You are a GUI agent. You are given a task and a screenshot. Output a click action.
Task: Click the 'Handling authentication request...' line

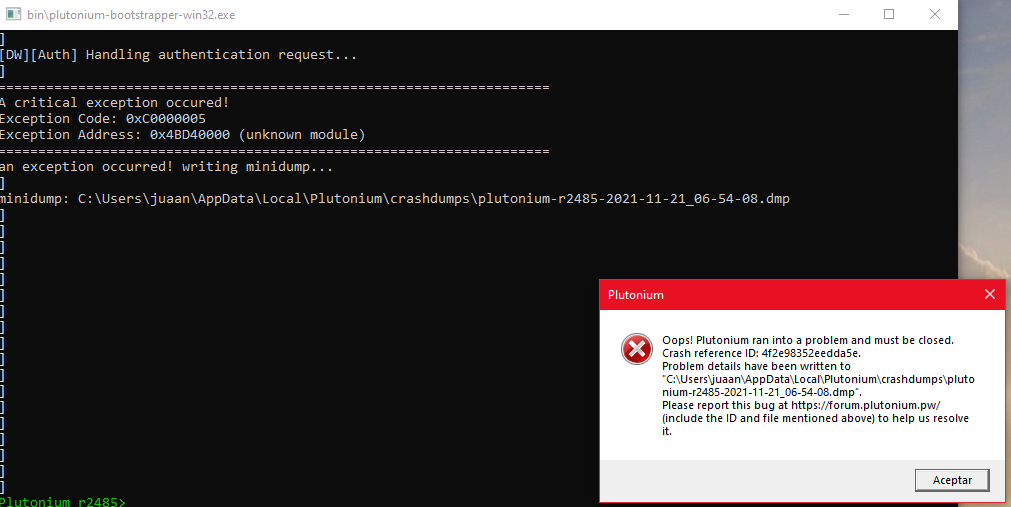point(179,55)
